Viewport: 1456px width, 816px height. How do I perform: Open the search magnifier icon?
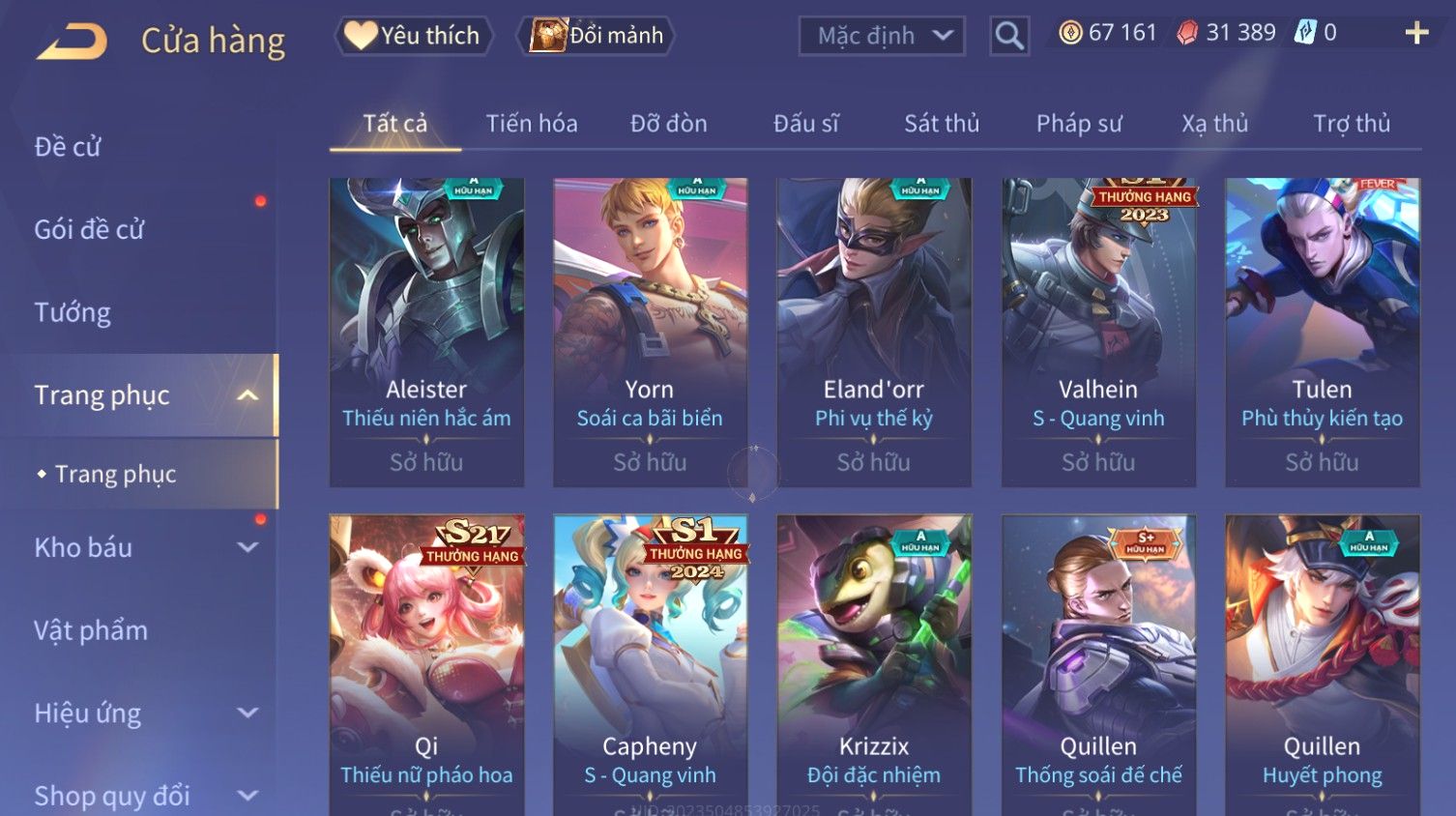point(1008,37)
